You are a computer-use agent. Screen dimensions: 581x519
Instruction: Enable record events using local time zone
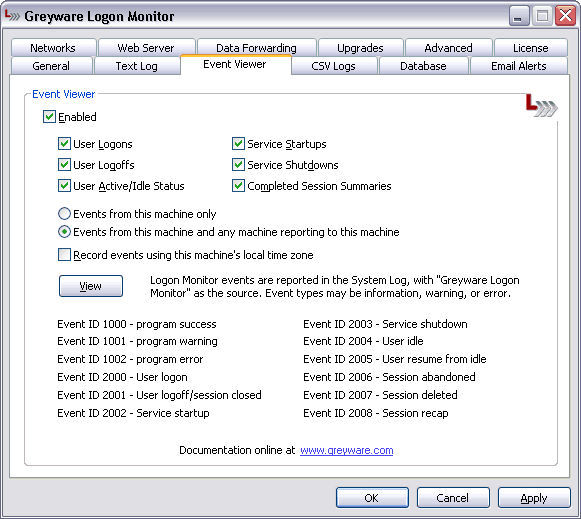64,255
